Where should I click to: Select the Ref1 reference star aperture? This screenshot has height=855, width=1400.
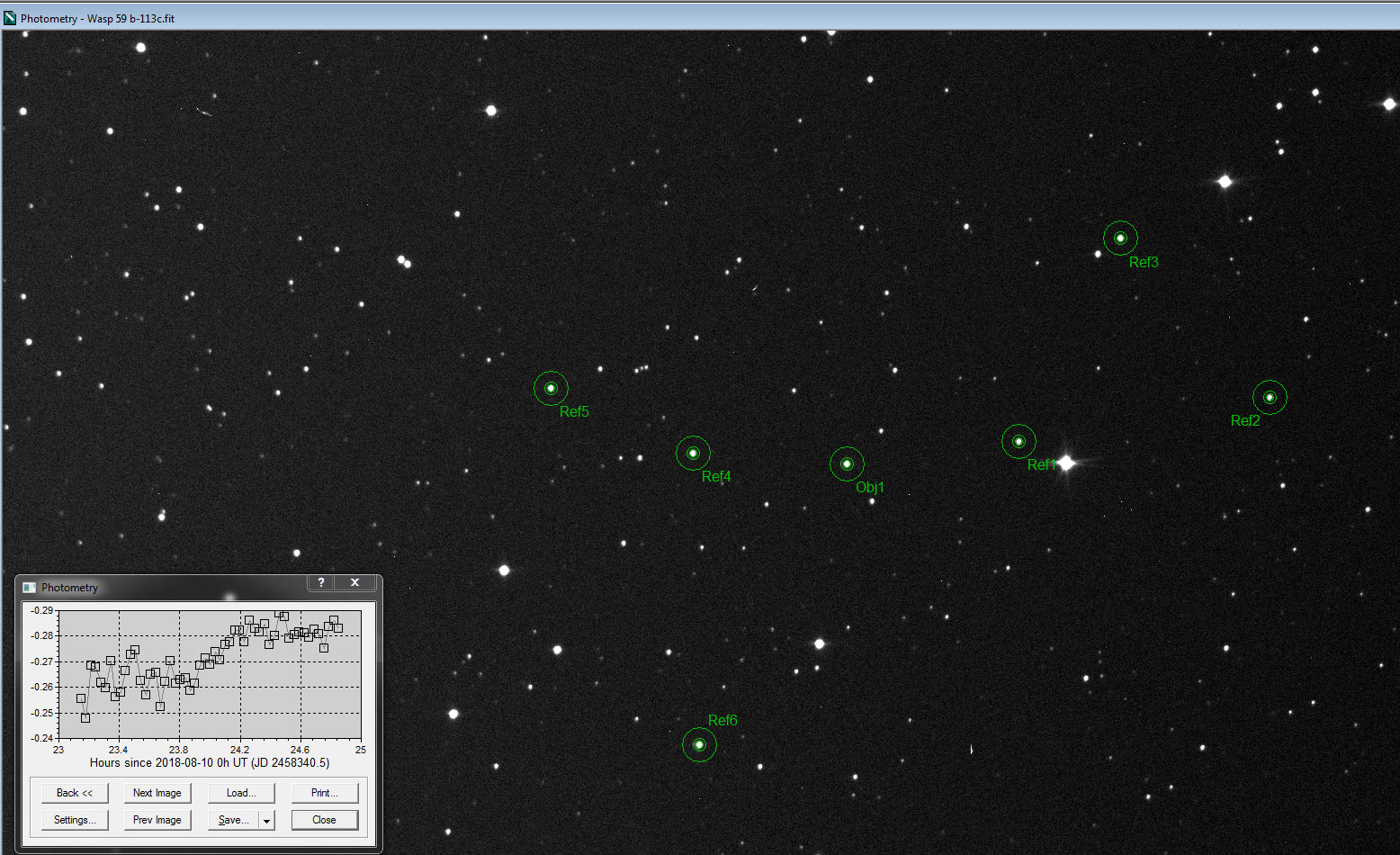(x=1019, y=442)
